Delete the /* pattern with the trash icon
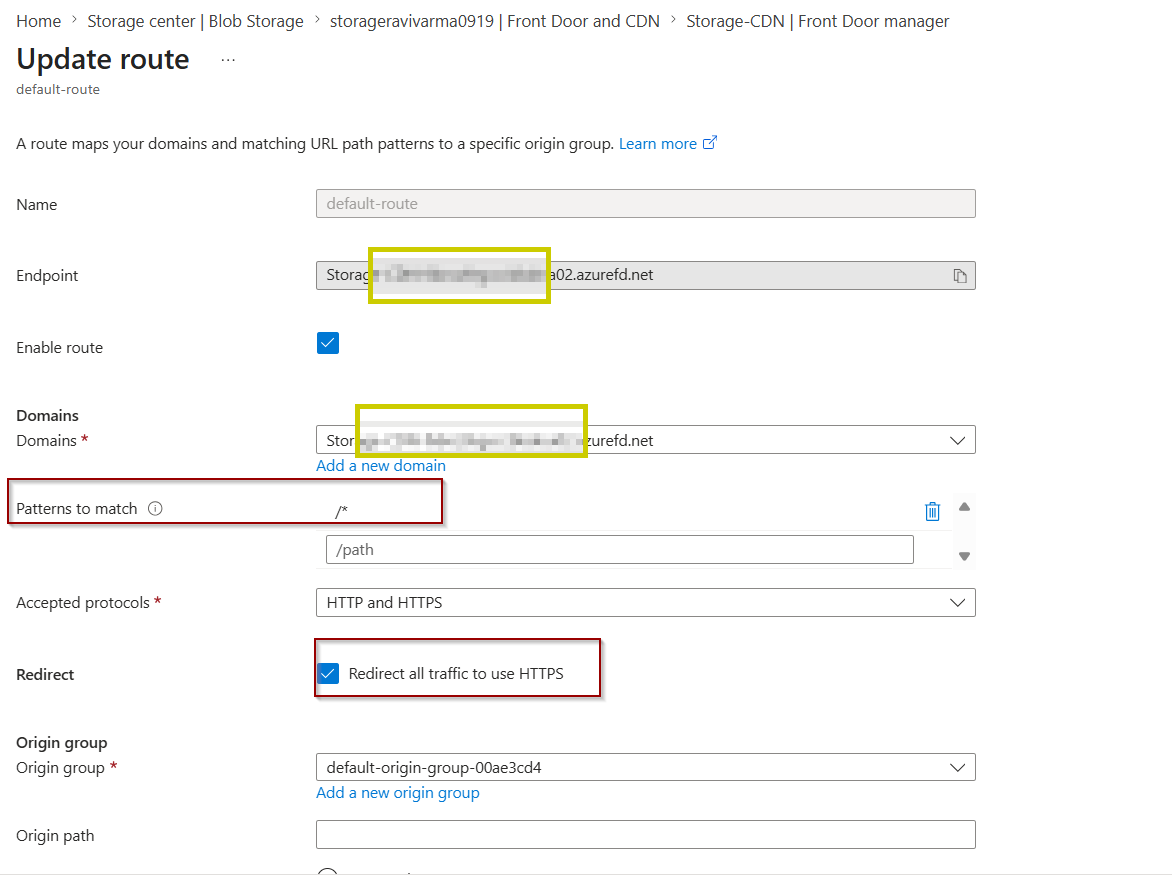This screenshot has height=896, width=1172. 932,511
